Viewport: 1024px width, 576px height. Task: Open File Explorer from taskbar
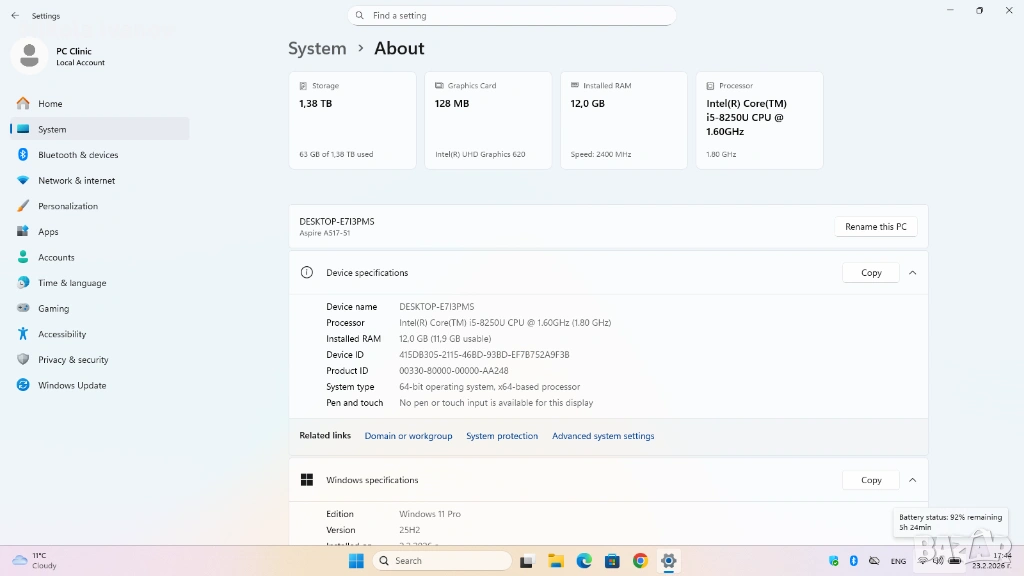[555, 561]
